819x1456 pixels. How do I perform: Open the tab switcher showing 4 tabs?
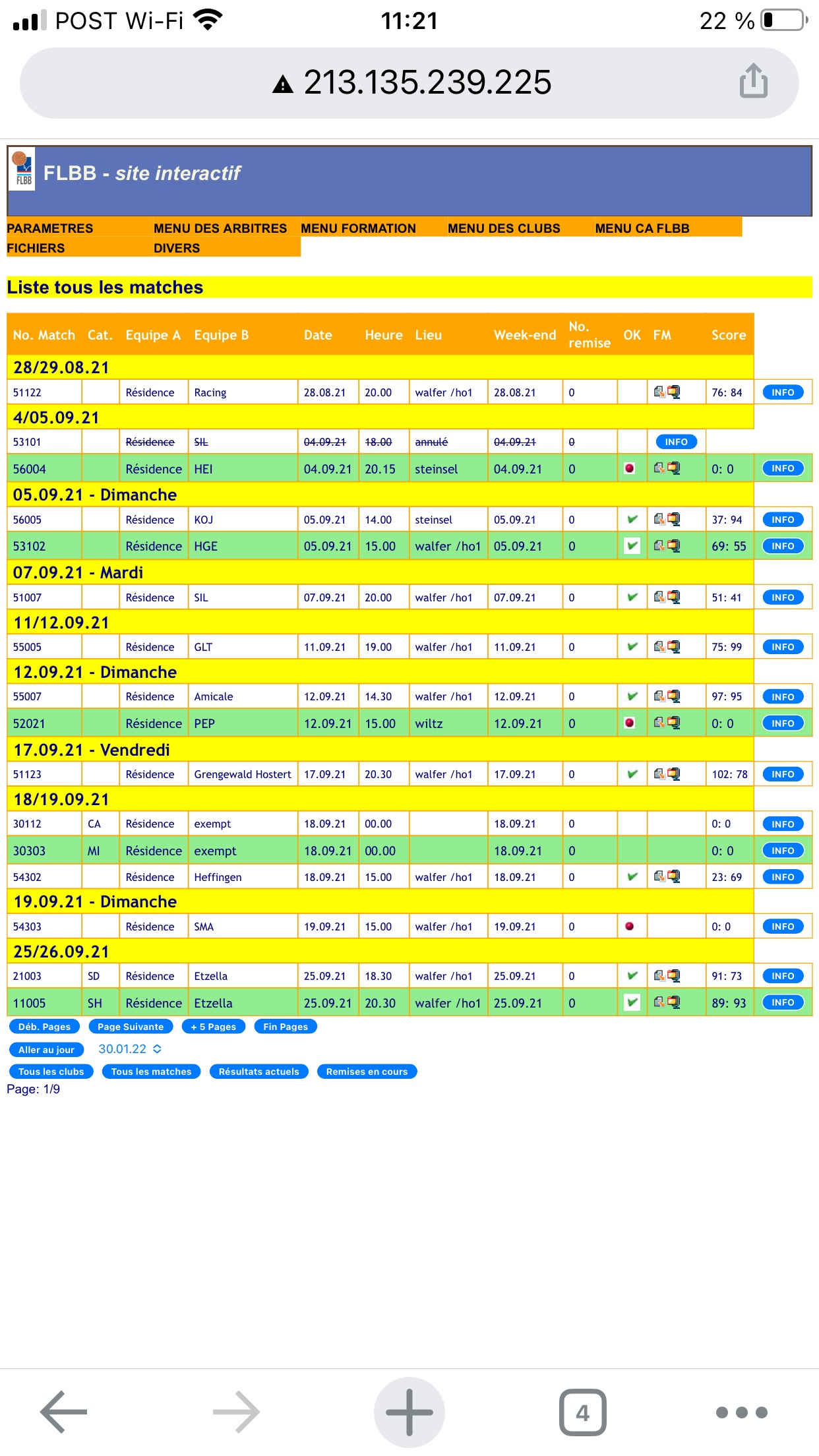click(583, 1412)
